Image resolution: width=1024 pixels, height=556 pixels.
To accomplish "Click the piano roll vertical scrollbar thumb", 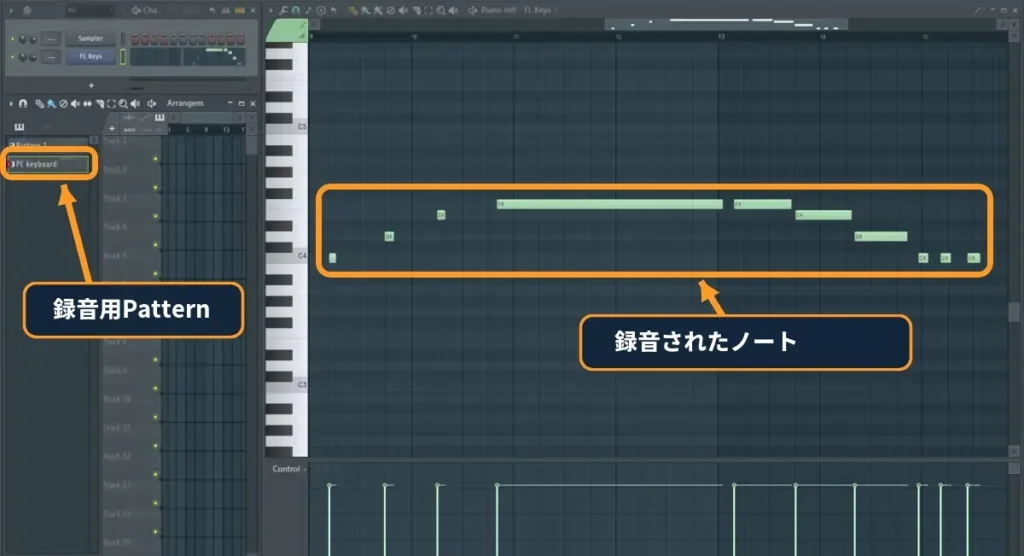I will pos(1014,312).
